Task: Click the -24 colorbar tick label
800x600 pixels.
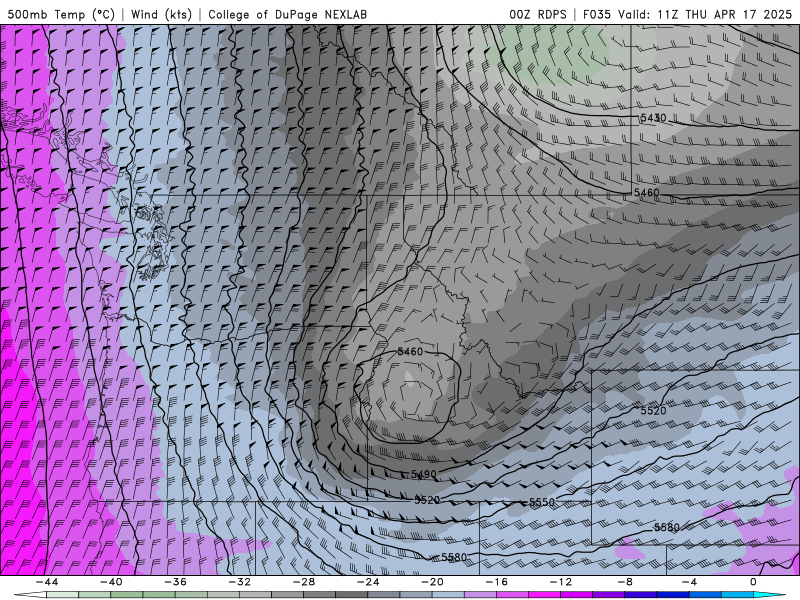Action: (x=368, y=582)
